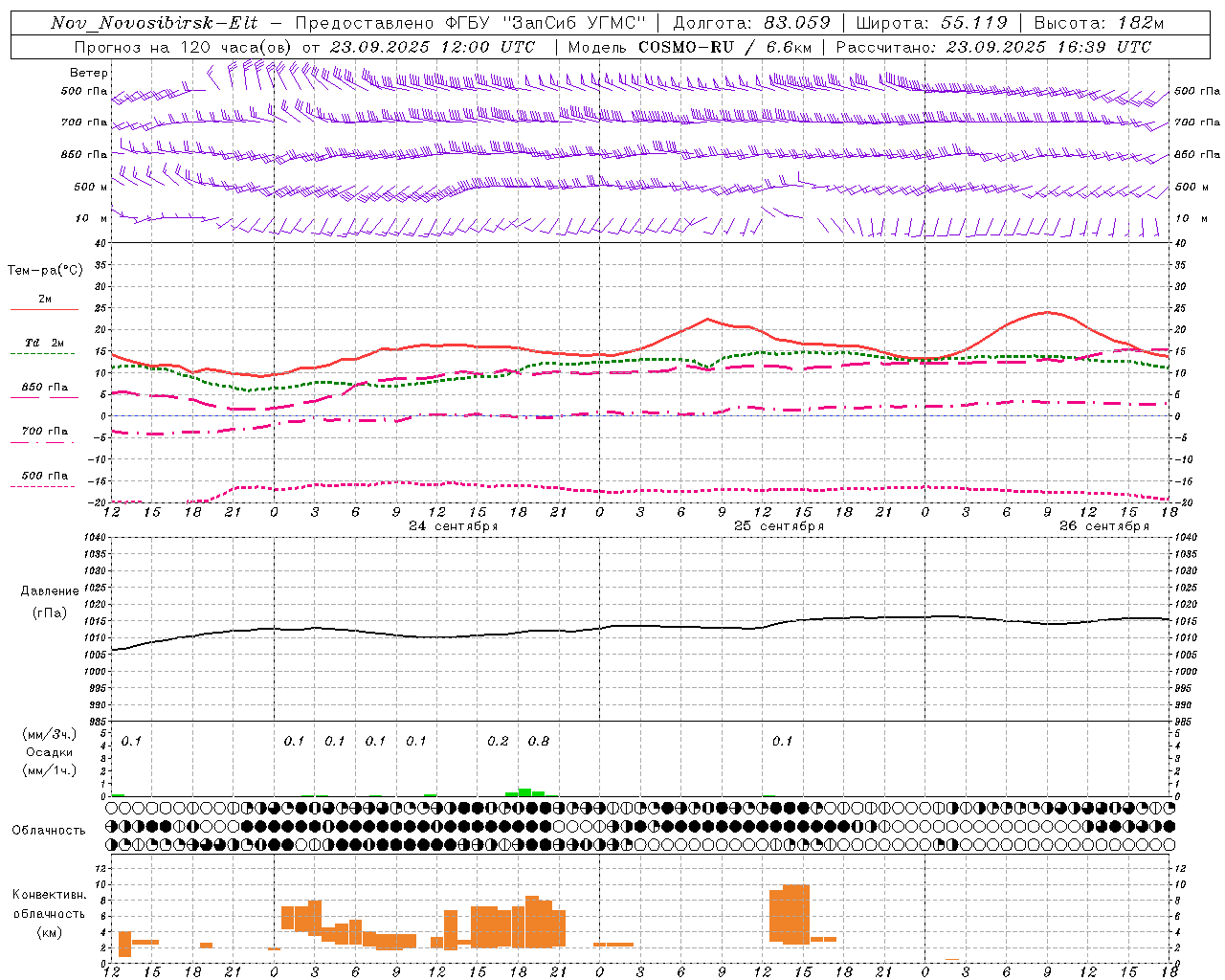Image resolution: width=1225 pixels, height=980 pixels.
Task: Click the latitude value Широта 55.119
Action: [931, 23]
